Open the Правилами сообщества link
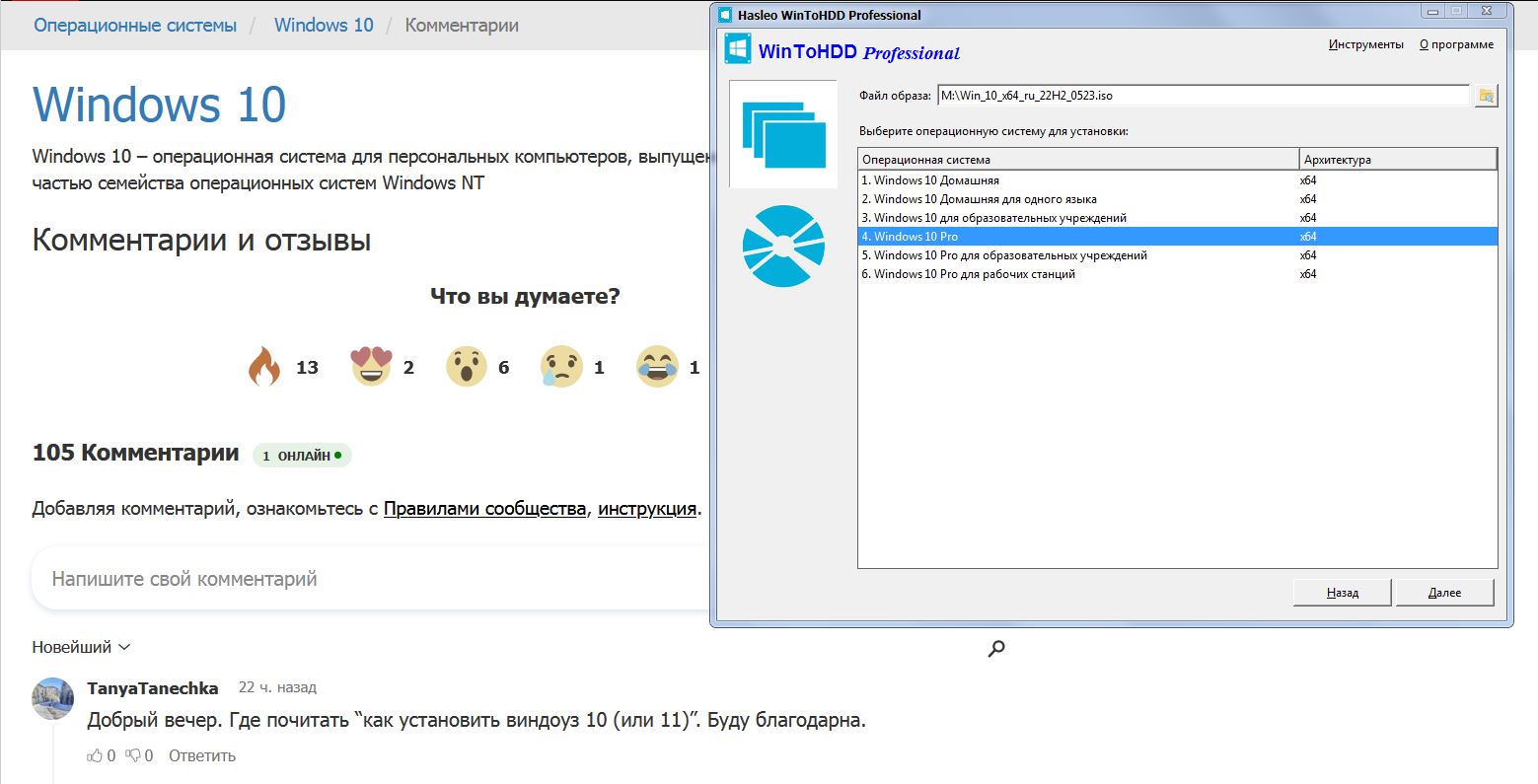The height and width of the screenshot is (784, 1538). [484, 509]
